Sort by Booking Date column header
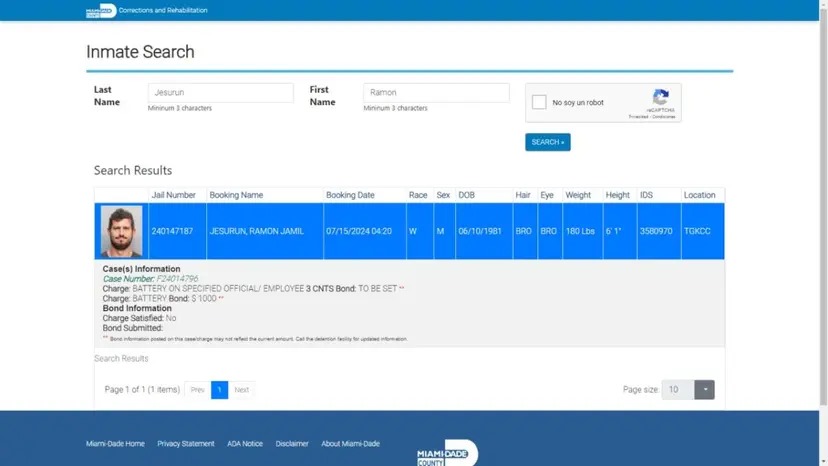This screenshot has width=828, height=466. (350, 195)
